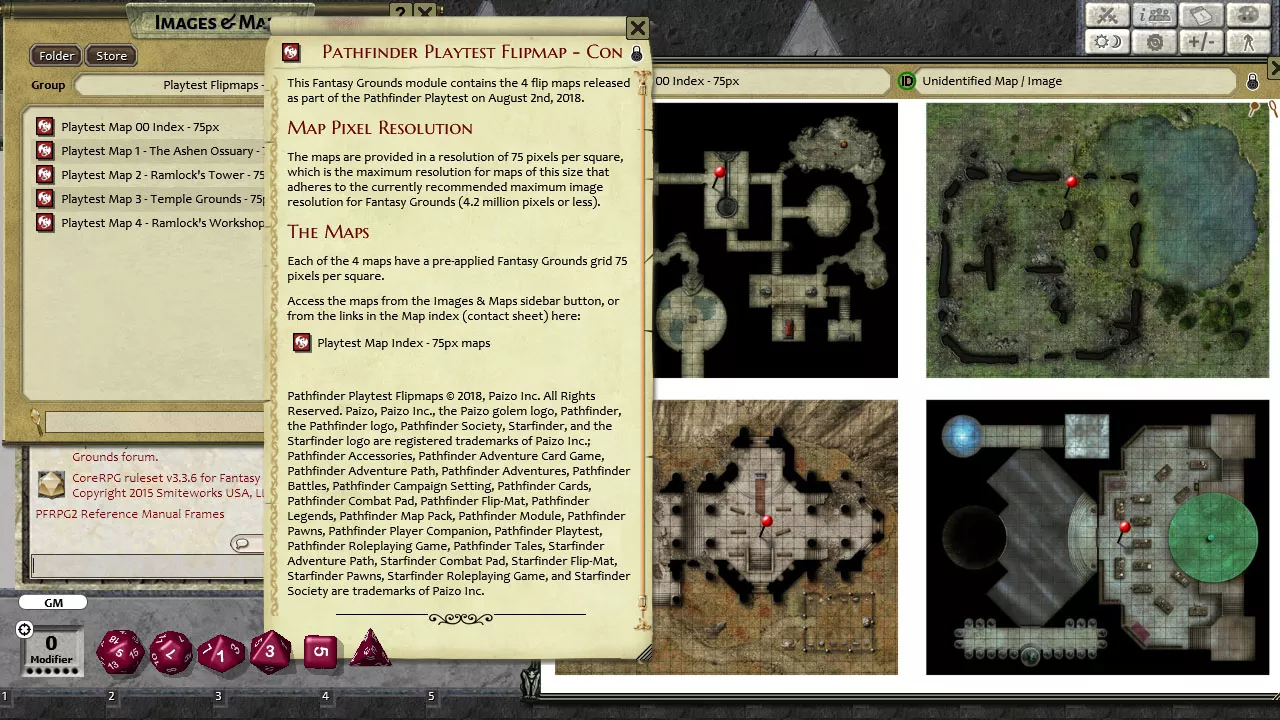The height and width of the screenshot is (720, 1280).
Task: Click the Modifier box showing 0
Action: (x=51, y=649)
